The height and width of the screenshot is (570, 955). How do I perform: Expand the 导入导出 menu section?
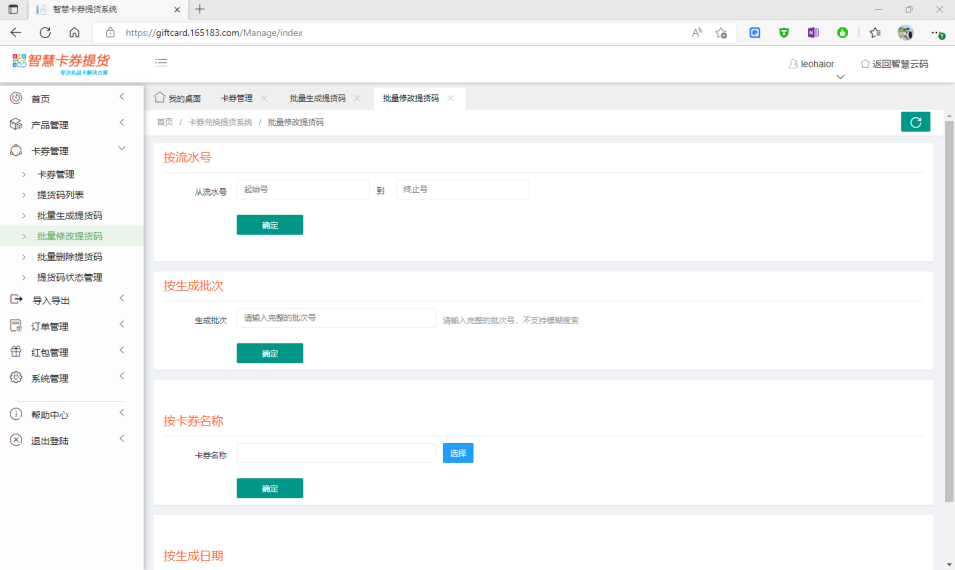point(70,299)
